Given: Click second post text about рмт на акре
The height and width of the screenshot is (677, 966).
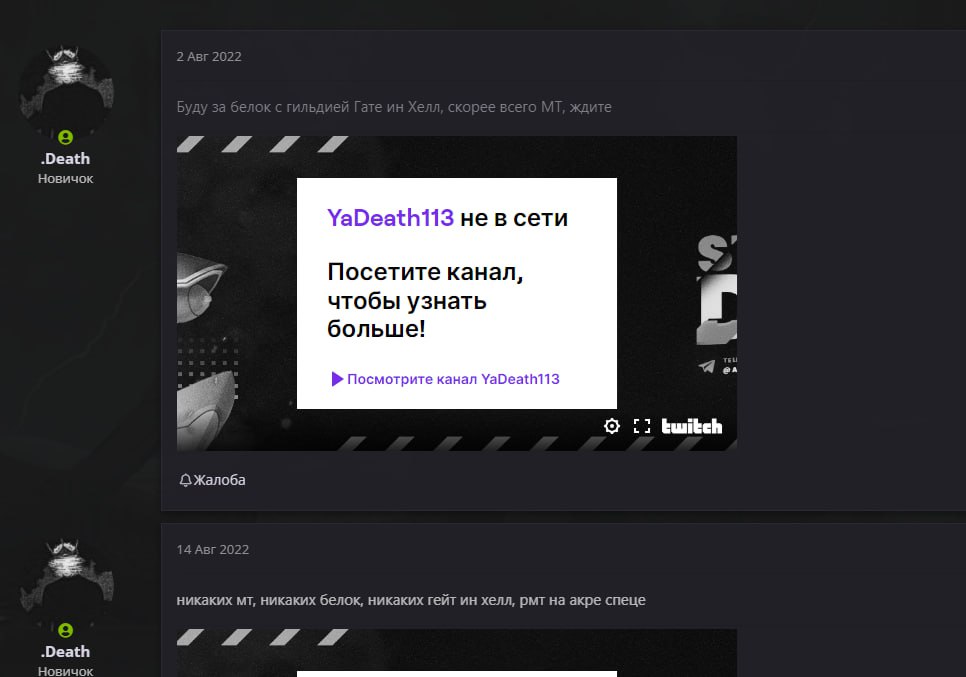Looking at the screenshot, I should (411, 600).
